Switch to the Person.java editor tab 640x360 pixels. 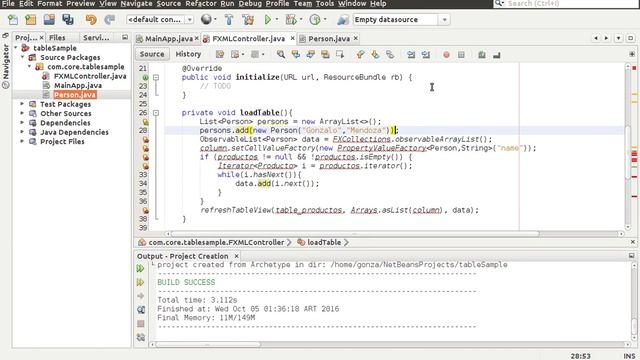tap(329, 39)
